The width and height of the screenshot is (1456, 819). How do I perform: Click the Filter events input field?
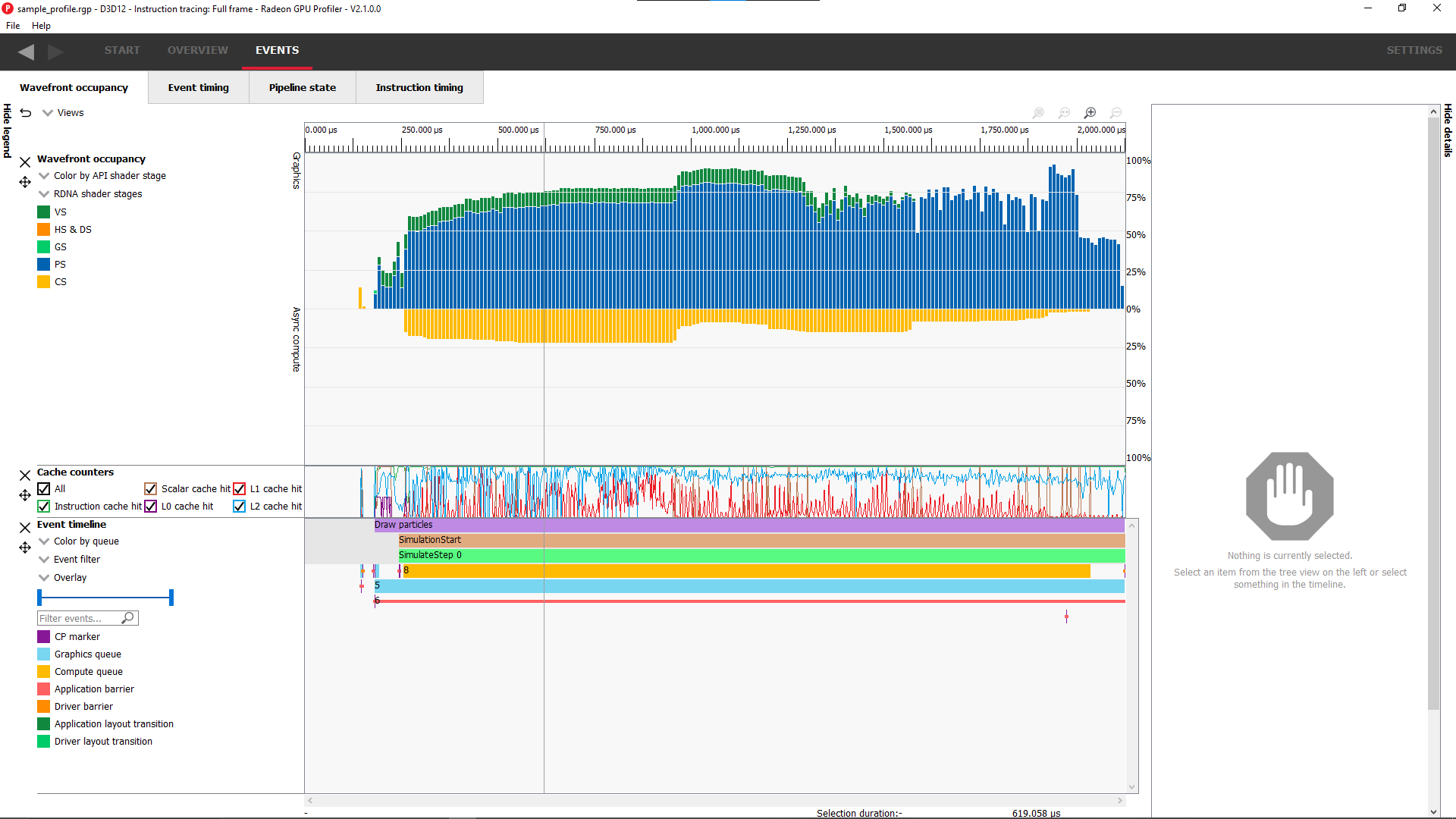80,619
